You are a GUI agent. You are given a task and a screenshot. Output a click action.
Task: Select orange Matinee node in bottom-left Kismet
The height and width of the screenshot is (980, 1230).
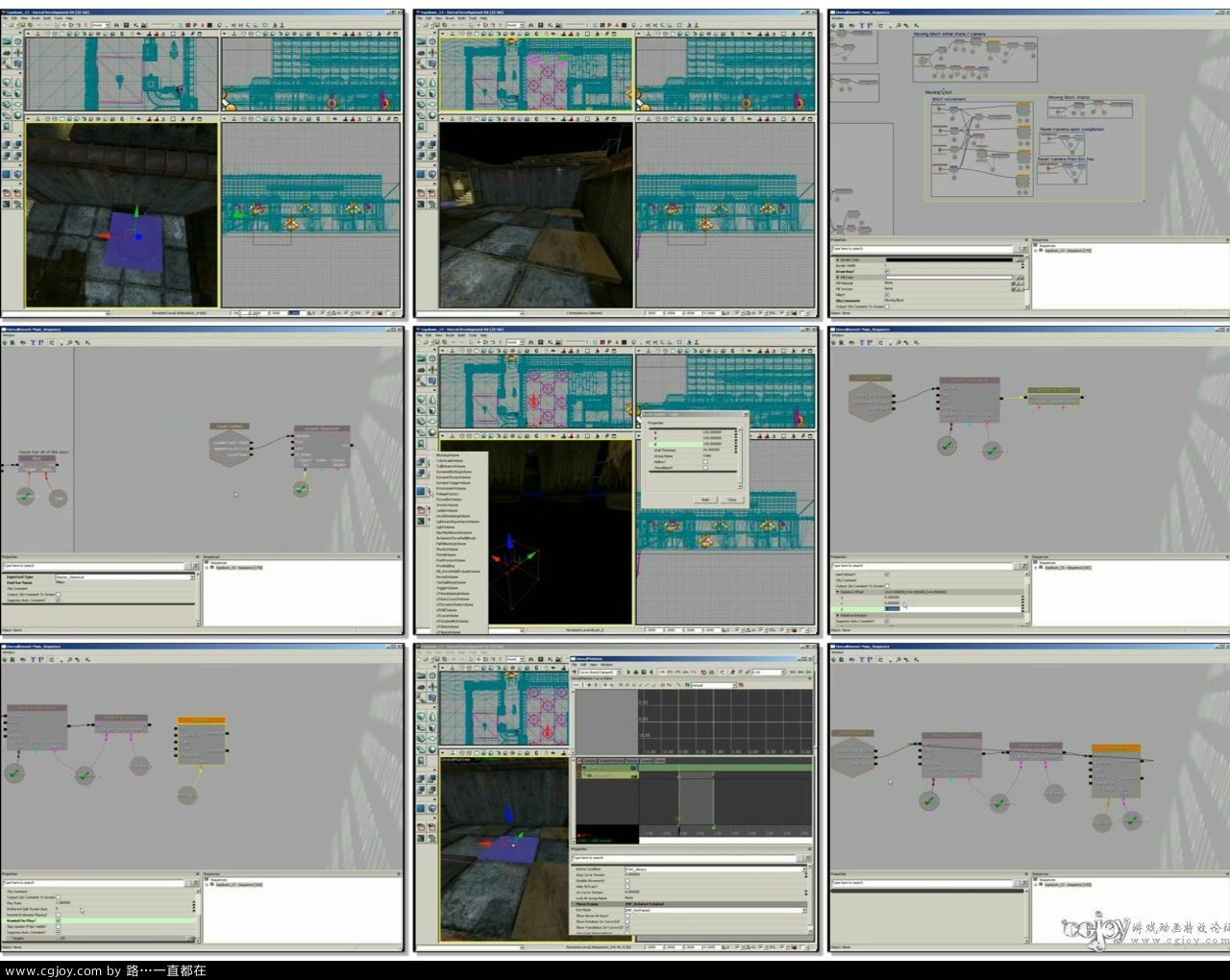(202, 740)
